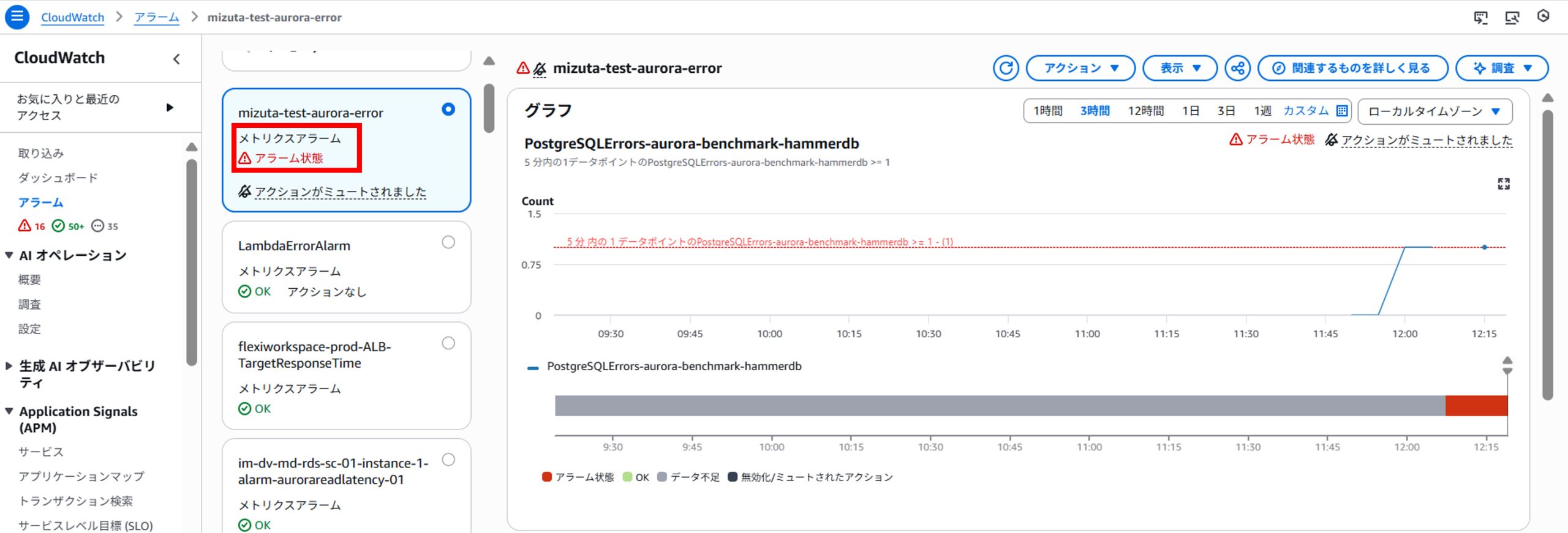
Task: Click the アラーム breadcrumb link
Action: (x=156, y=17)
